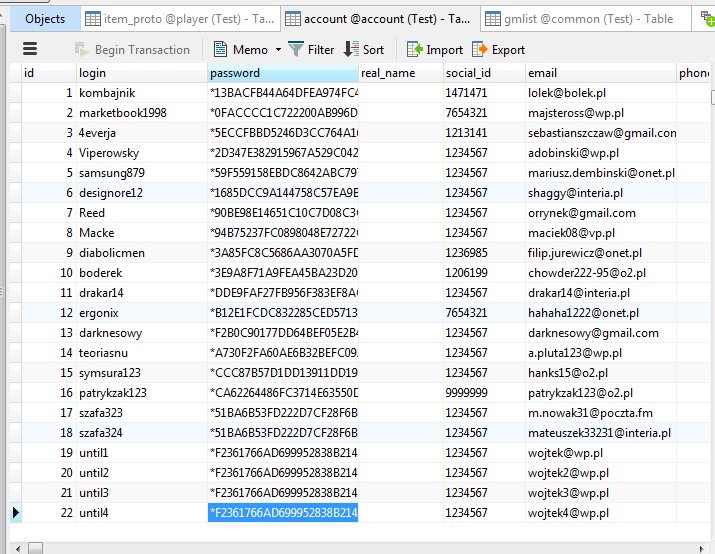Switch to item_proto @player table tab
The image size is (715, 554).
(180, 19)
